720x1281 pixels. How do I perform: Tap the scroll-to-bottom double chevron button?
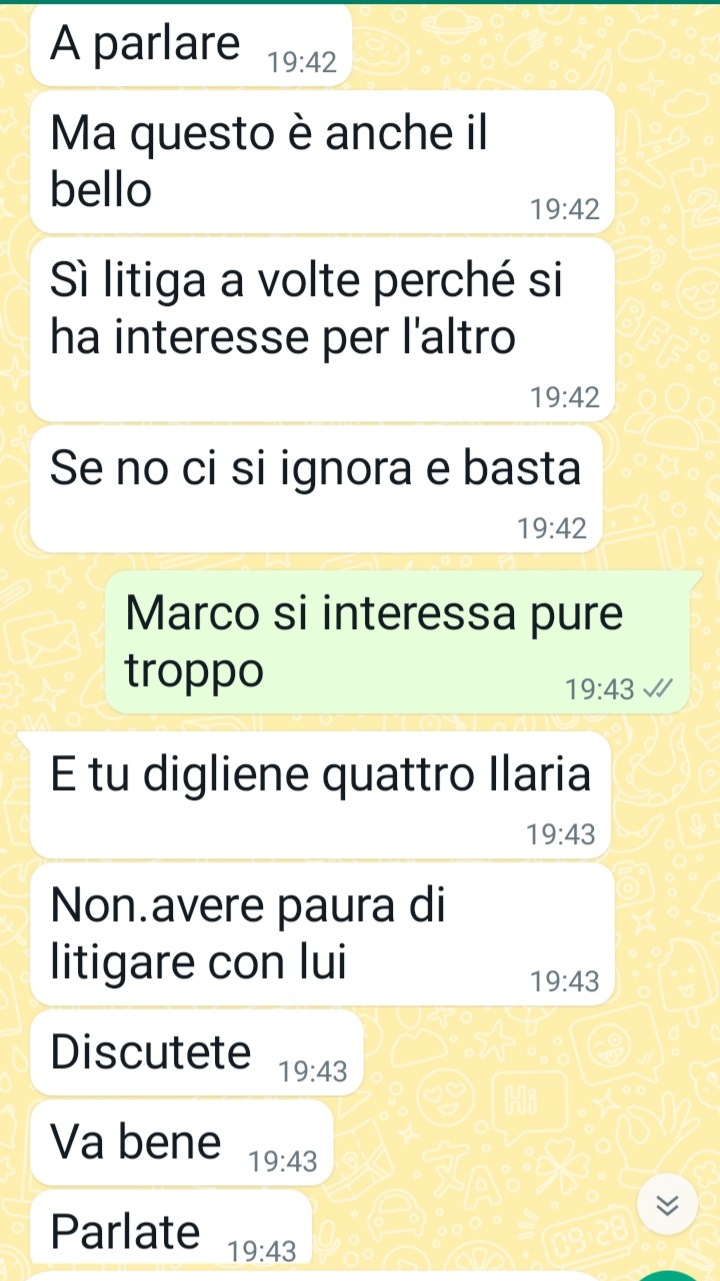point(669,1206)
